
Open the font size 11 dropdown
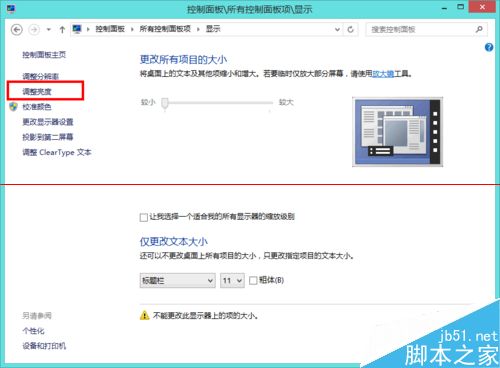[232, 280]
